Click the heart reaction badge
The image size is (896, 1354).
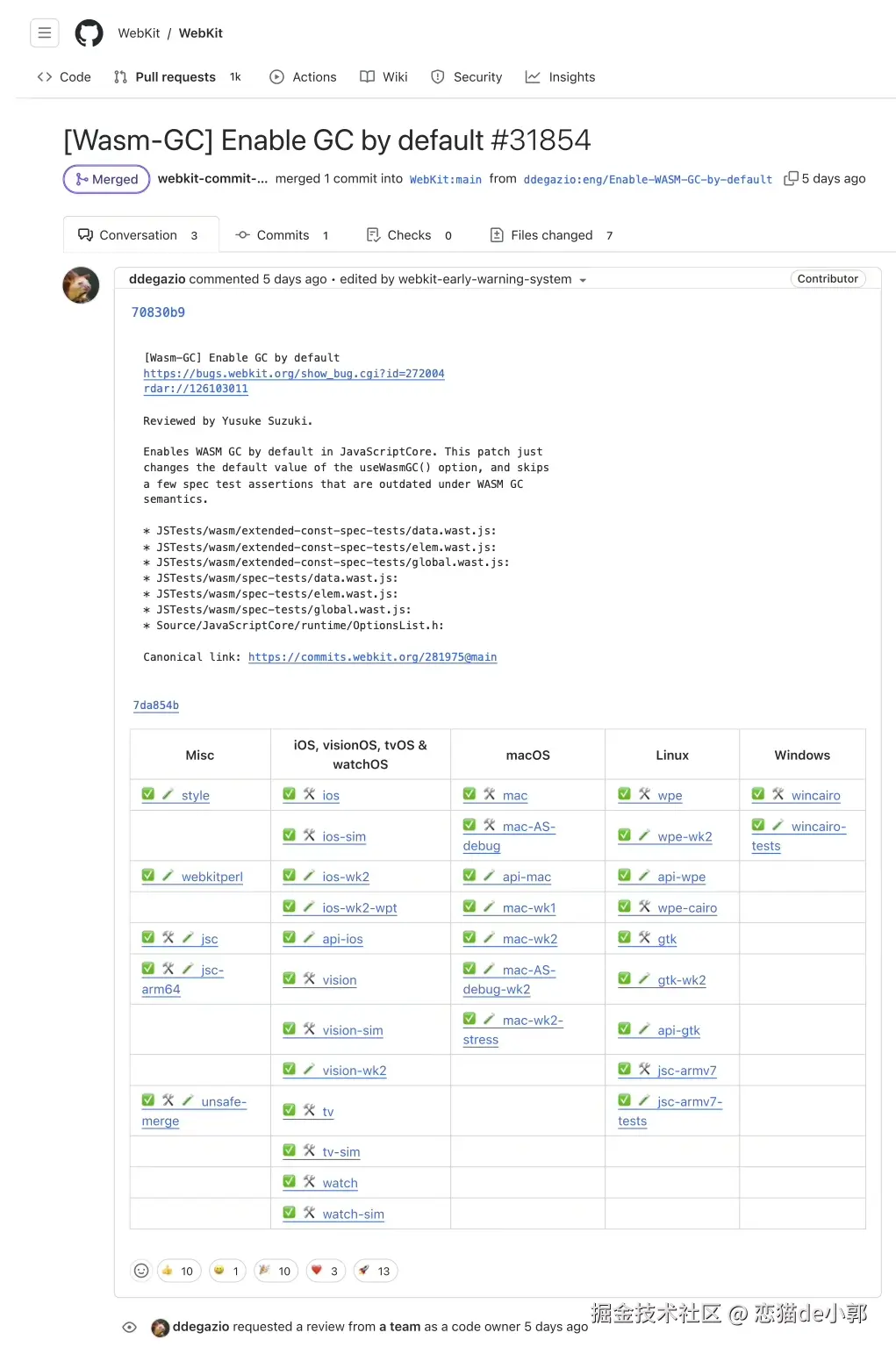(x=326, y=1271)
